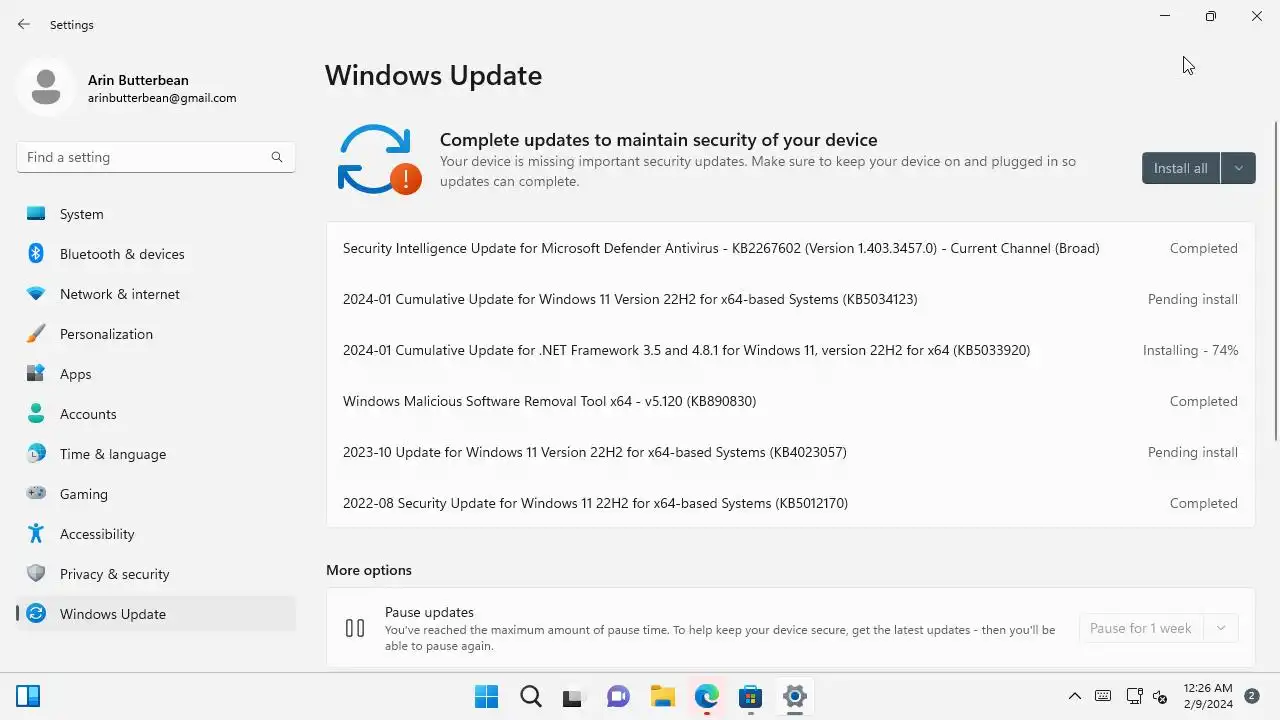1280x720 pixels.
Task: Click the pause icon beside Pause updates
Action: click(x=355, y=628)
